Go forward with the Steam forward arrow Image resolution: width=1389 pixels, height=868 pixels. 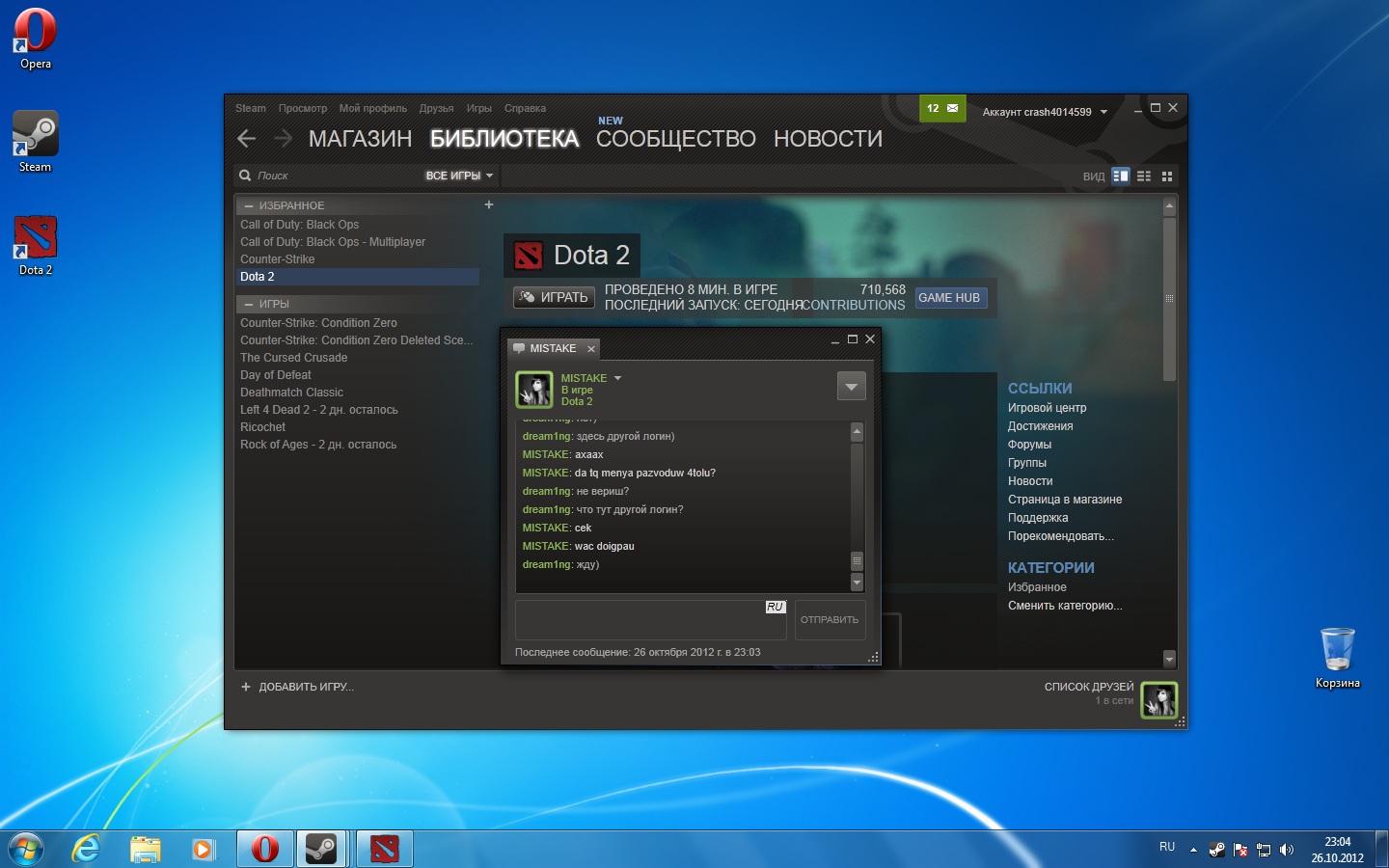(283, 139)
